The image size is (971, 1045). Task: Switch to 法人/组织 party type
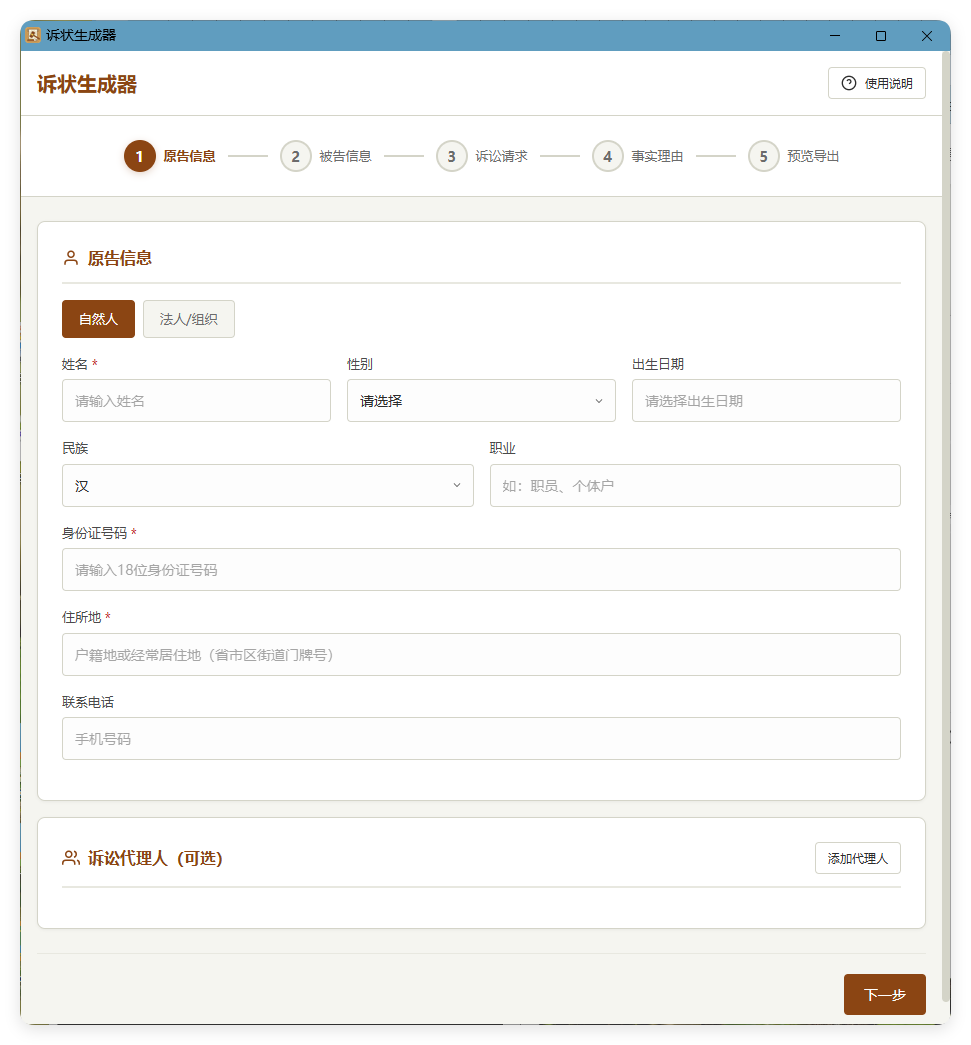click(188, 318)
